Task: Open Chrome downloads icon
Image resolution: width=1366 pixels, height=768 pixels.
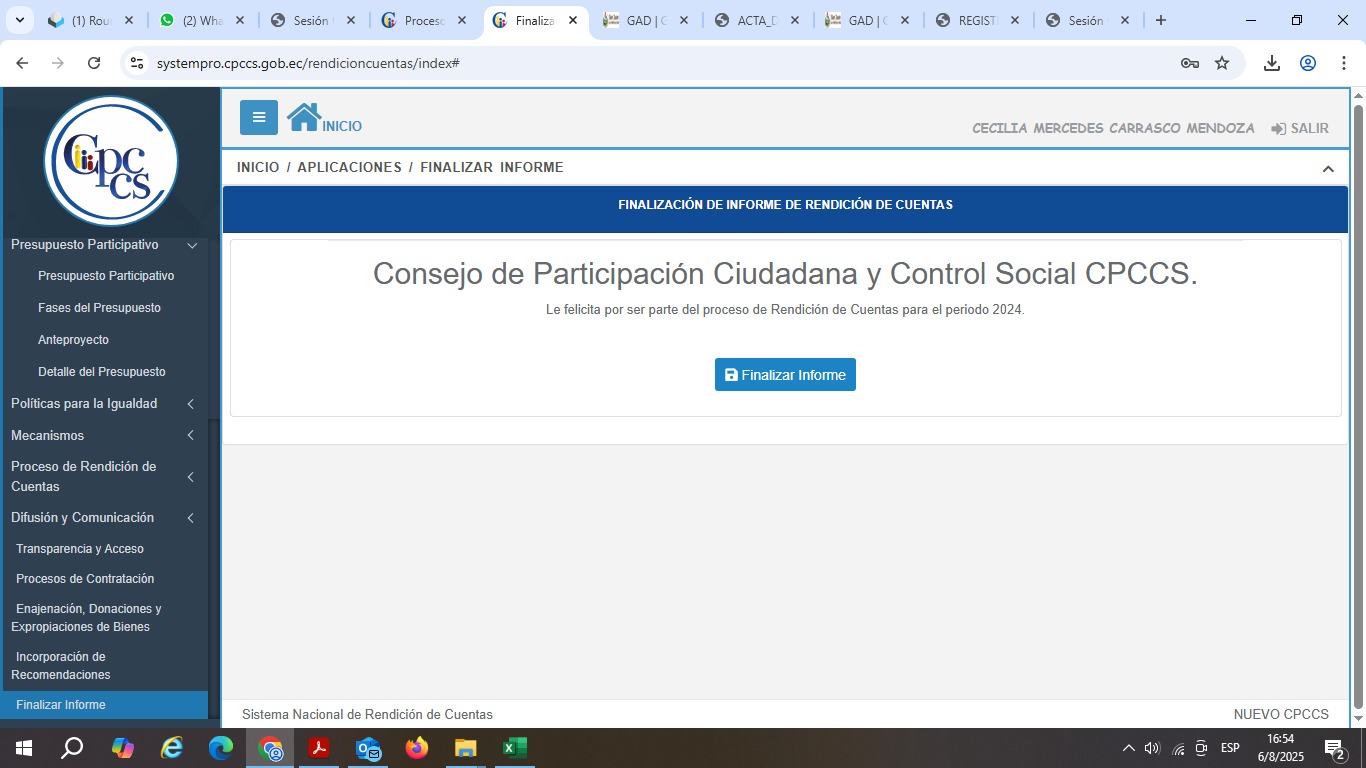Action: (x=1271, y=63)
